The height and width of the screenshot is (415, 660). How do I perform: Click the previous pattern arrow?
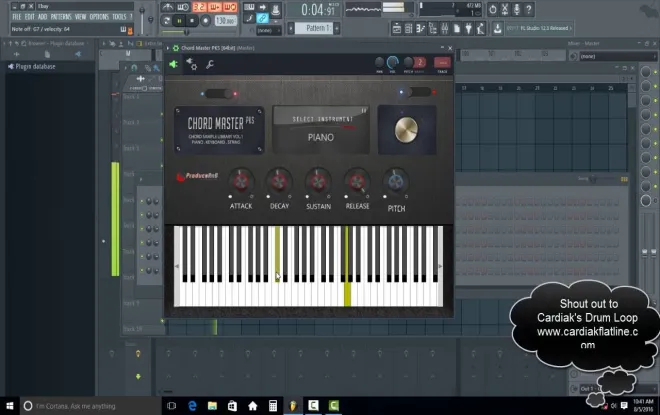(291, 29)
